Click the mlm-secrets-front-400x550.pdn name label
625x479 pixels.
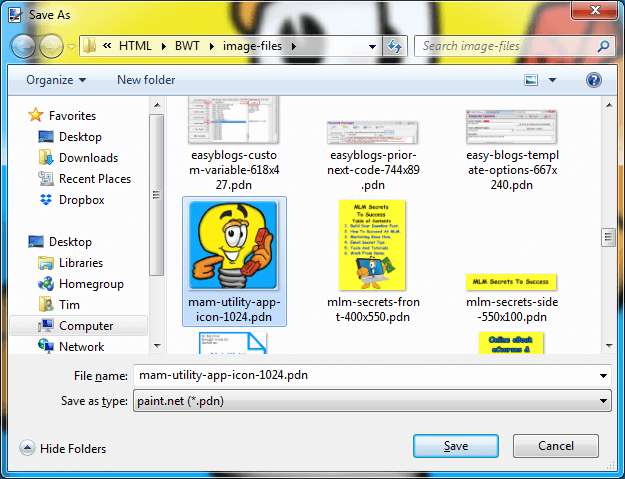373,310
